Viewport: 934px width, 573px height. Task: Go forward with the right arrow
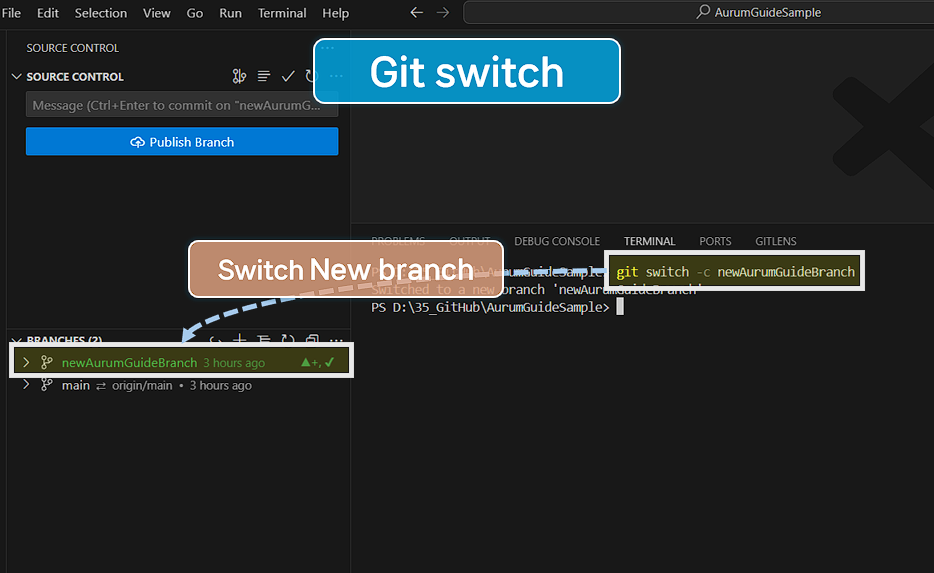click(443, 13)
